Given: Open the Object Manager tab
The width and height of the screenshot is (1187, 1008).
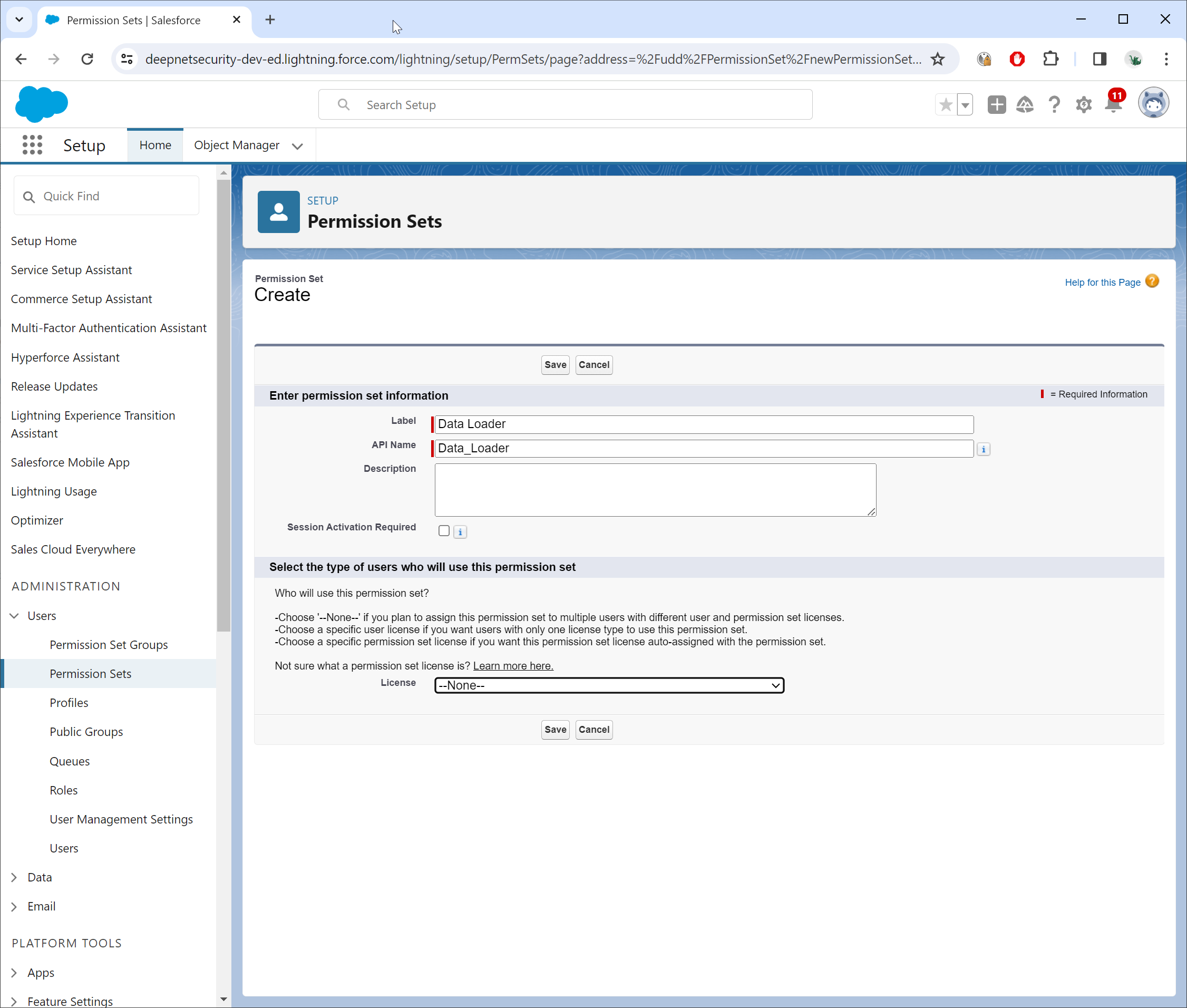Looking at the screenshot, I should tap(237, 145).
